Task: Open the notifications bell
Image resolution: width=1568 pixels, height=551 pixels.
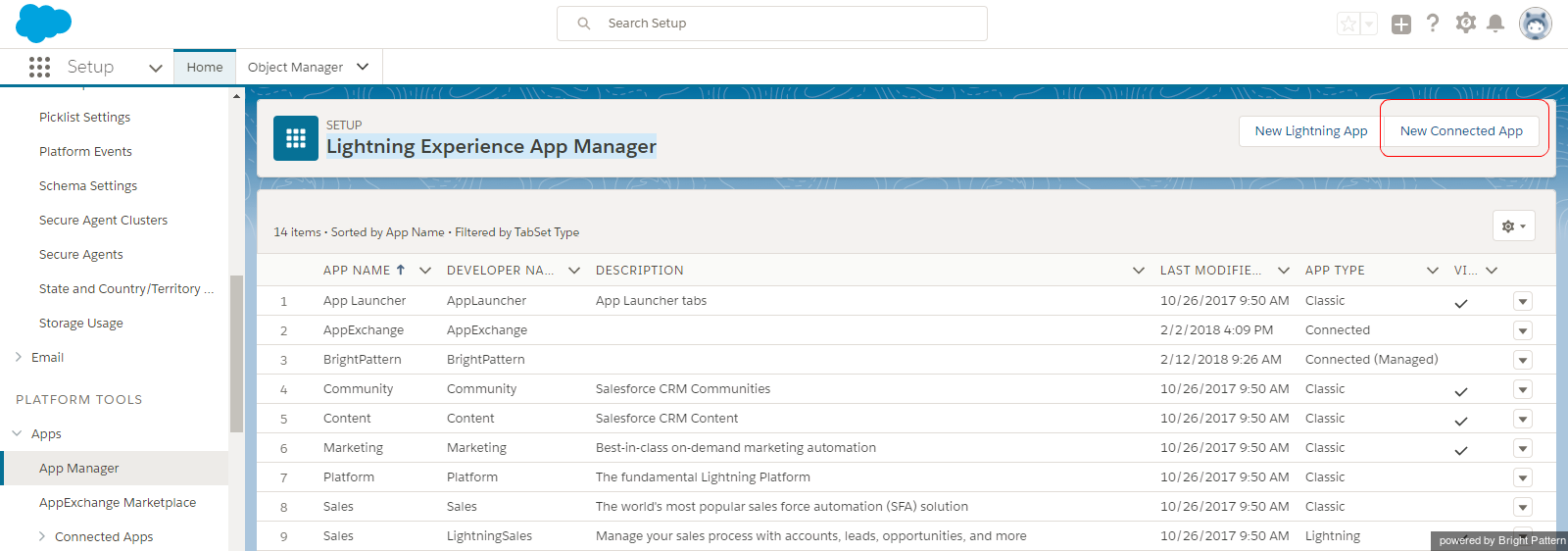Action: tap(1495, 24)
